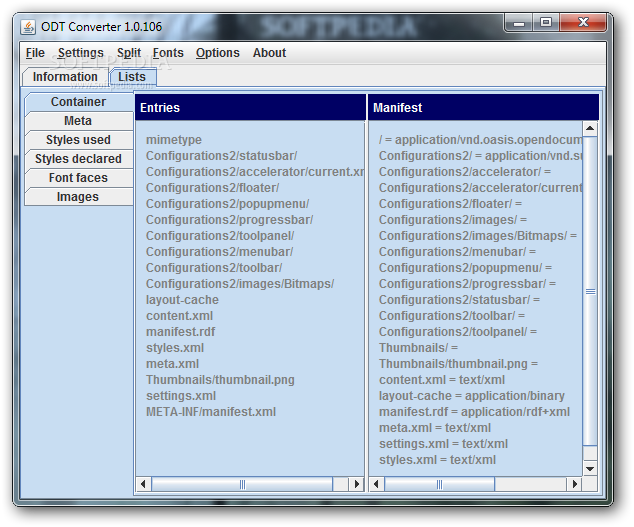Show the Font faces side tab

pos(78,178)
